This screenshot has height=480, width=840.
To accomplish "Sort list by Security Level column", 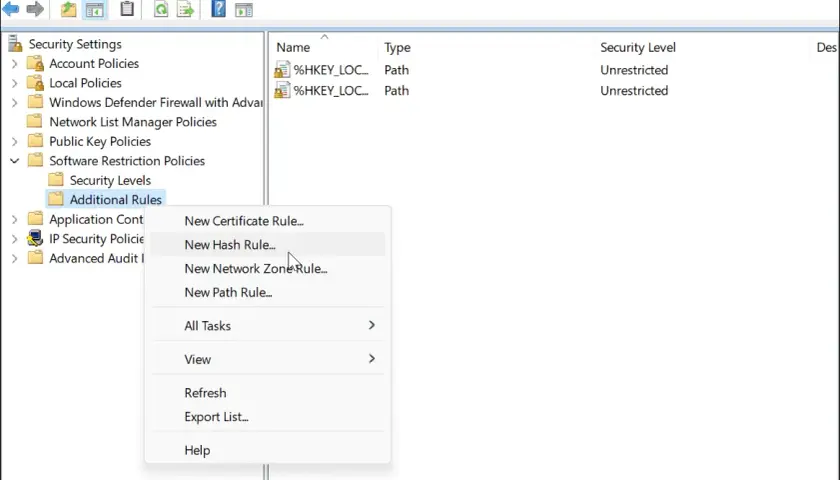I will click(638, 48).
